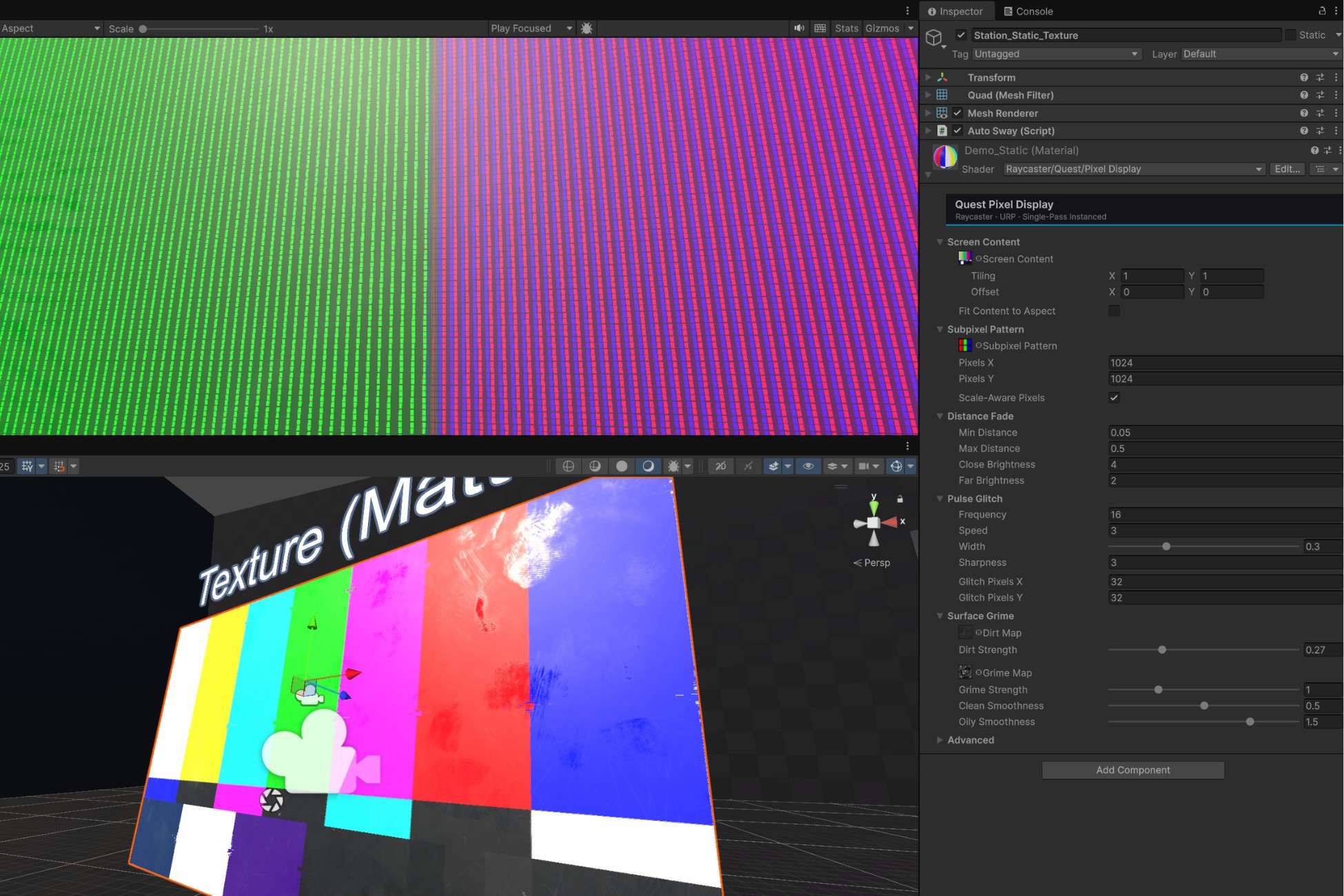Open the Game view shortcuts keyboard icon
1344x896 pixels.
[x=820, y=28]
